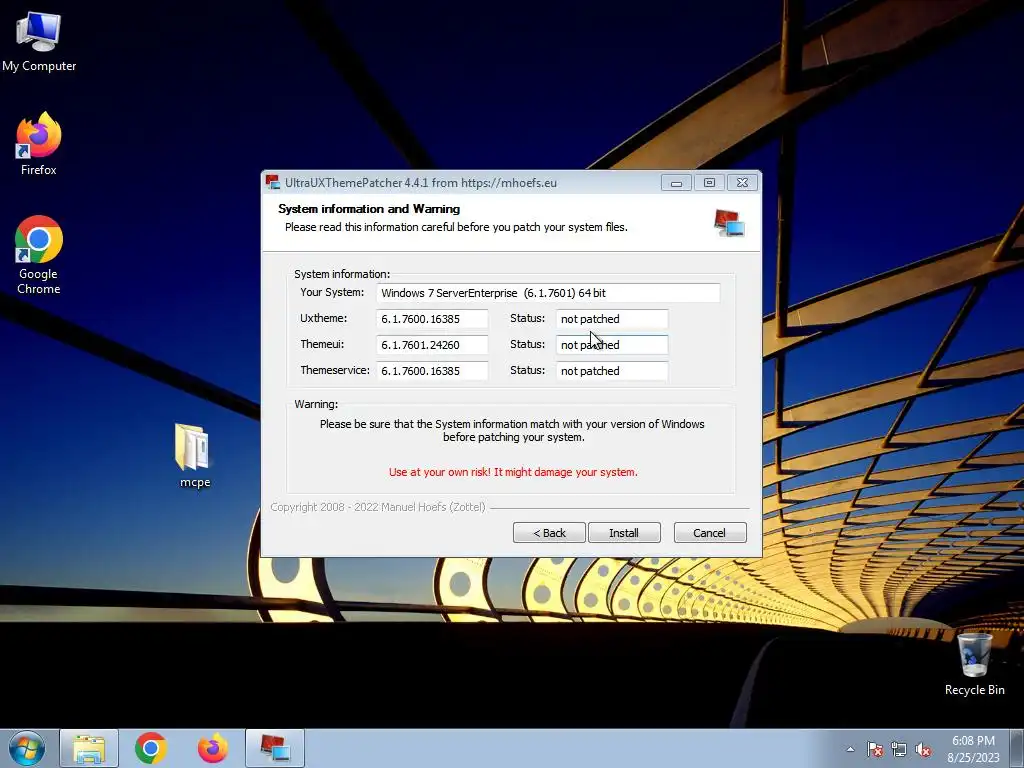1024x768 pixels.
Task: Click the Show desktop strip on taskbar
Action: tap(1017, 749)
